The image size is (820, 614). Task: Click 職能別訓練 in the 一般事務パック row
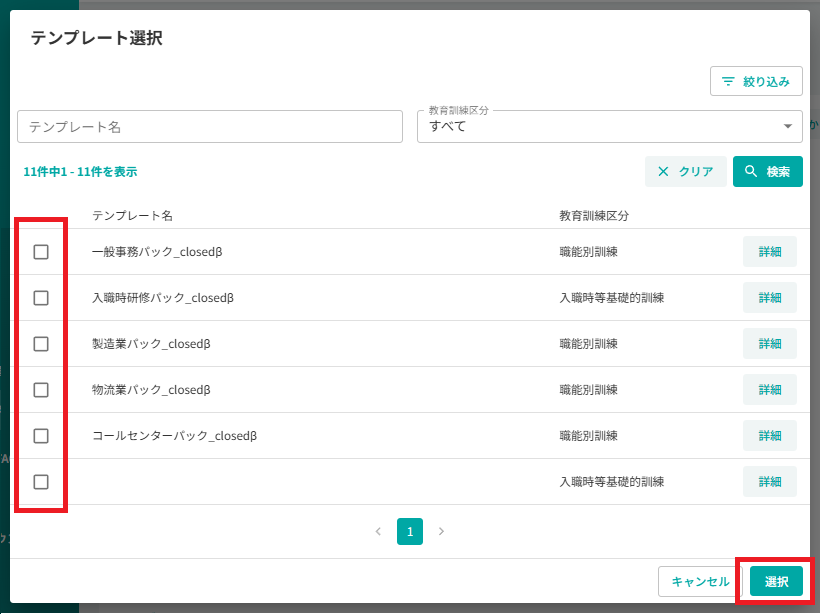[x=588, y=252]
